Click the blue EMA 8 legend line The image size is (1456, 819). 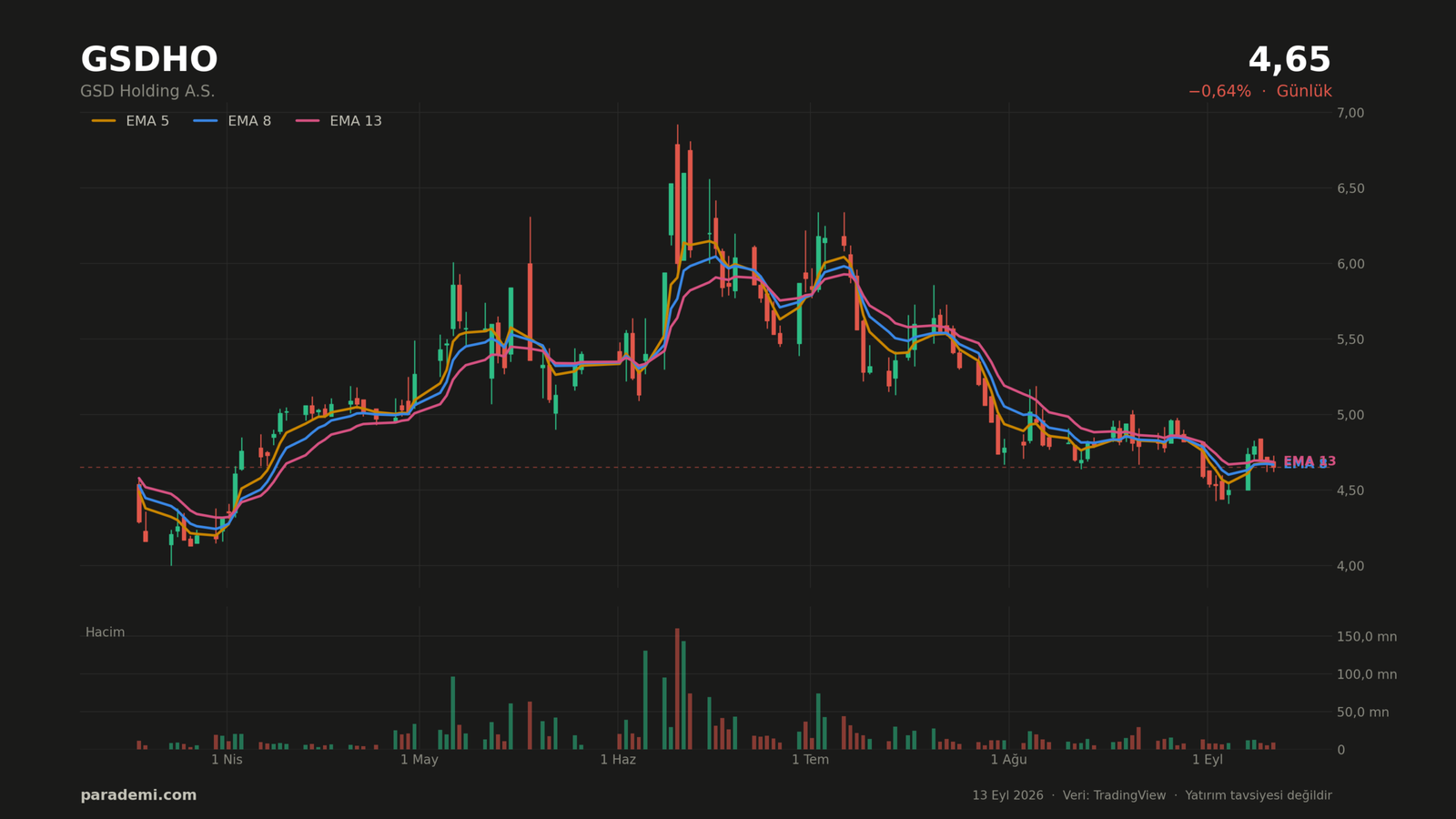[206, 121]
